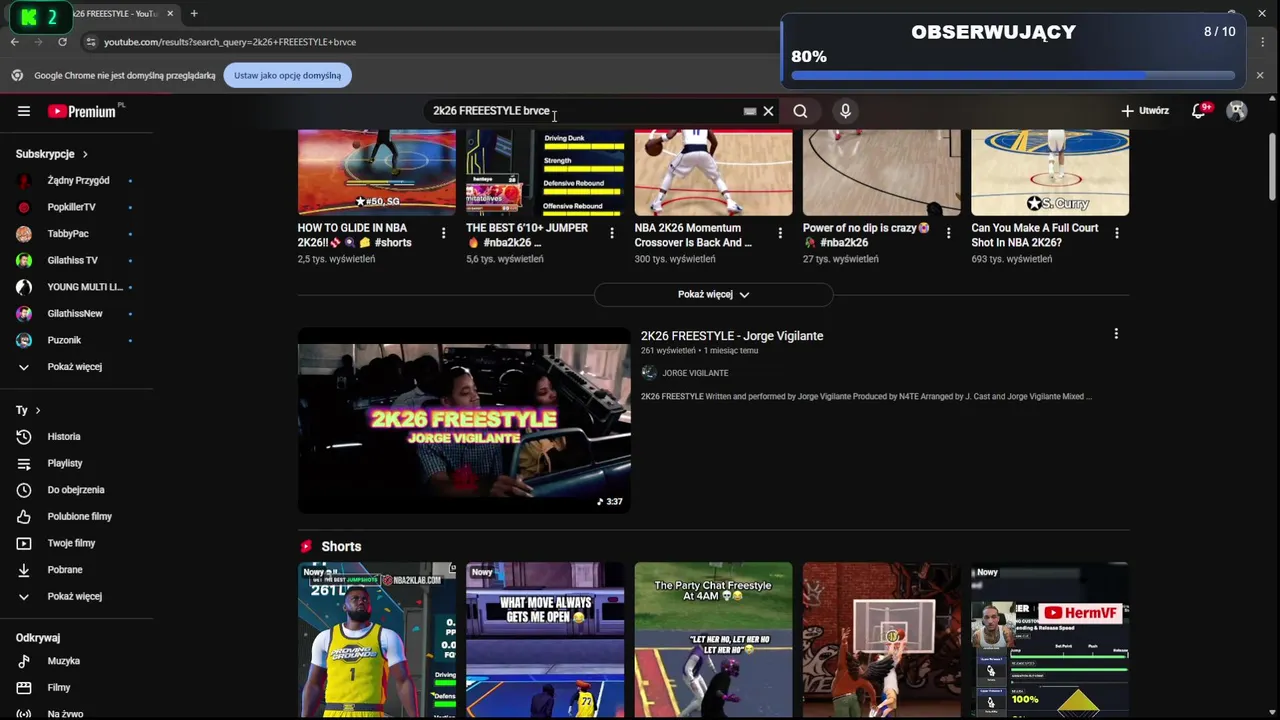Open Do obejrzenia watch later
1280x720 pixels.
click(x=77, y=490)
